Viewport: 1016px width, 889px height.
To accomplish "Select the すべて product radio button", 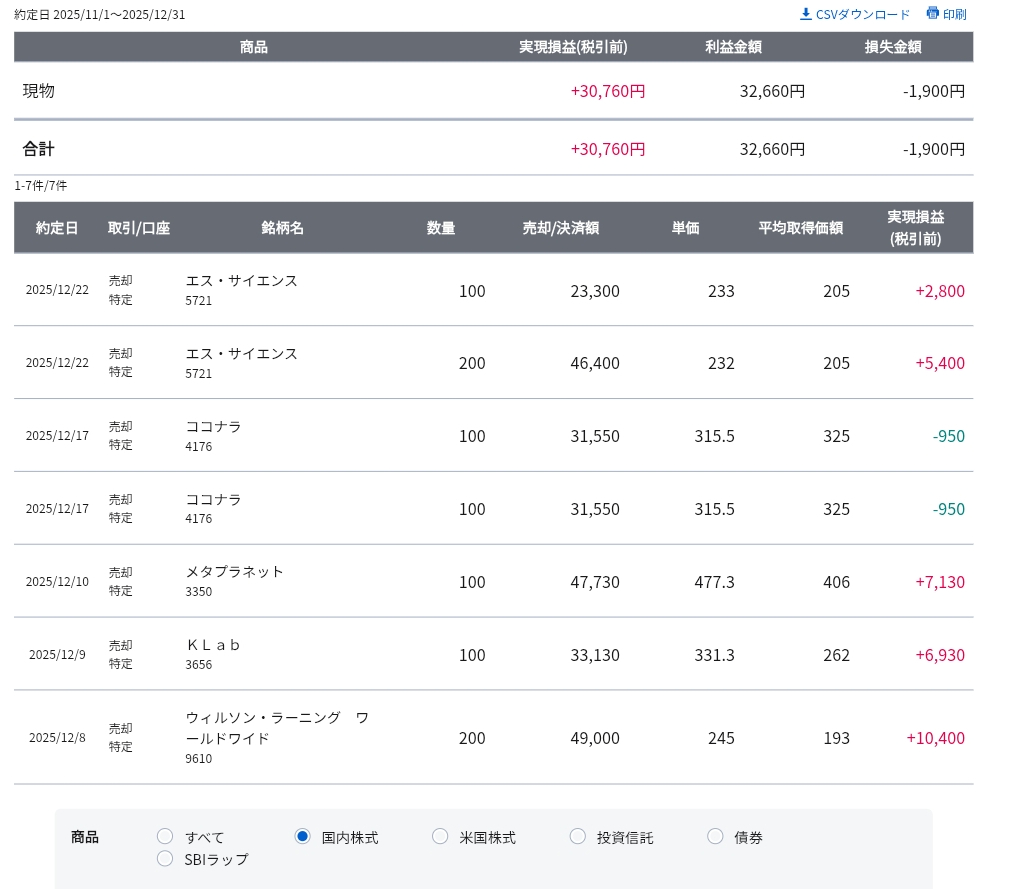I will (165, 837).
